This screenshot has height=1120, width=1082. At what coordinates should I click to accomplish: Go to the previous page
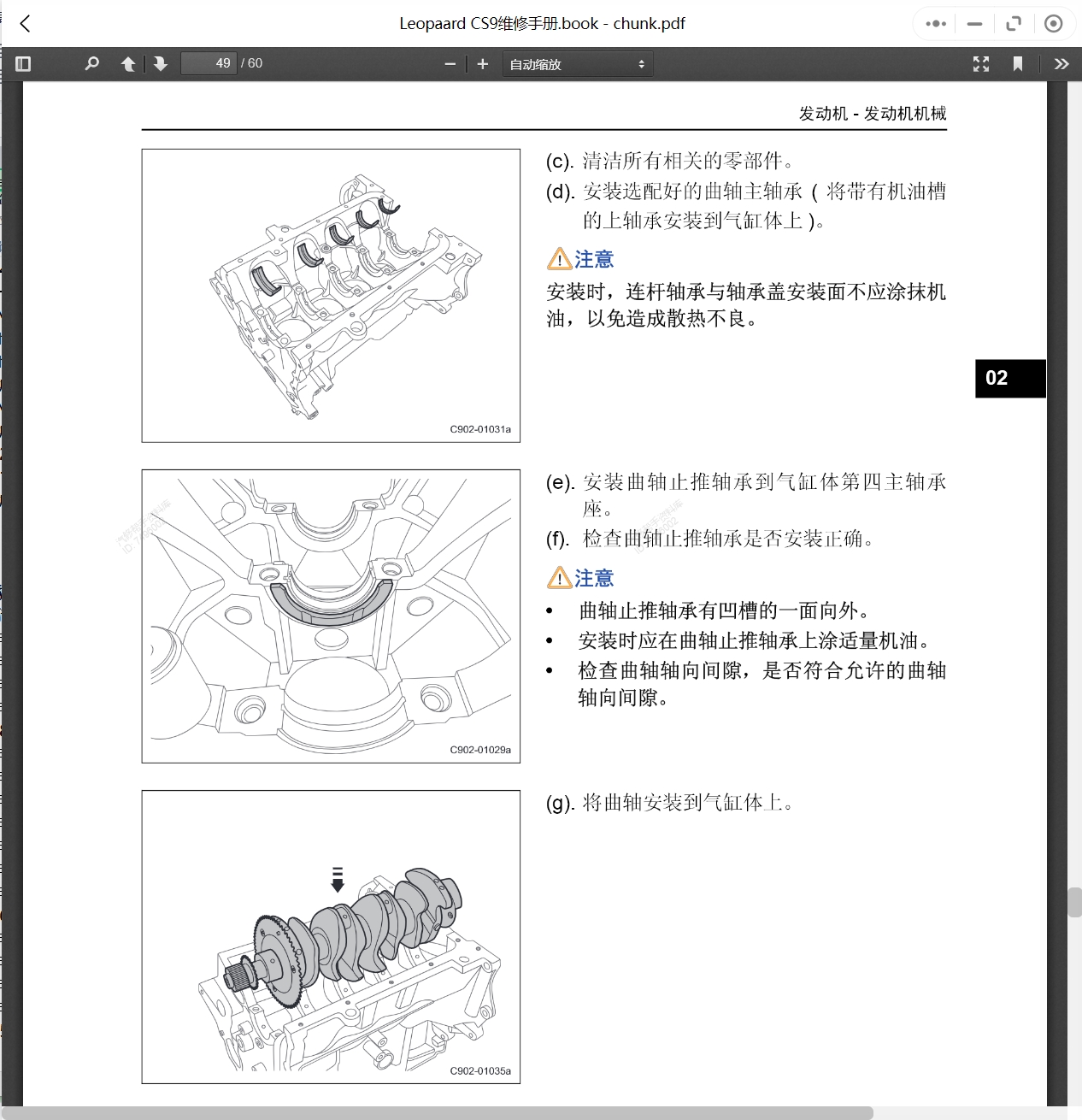pyautogui.click(x=127, y=62)
